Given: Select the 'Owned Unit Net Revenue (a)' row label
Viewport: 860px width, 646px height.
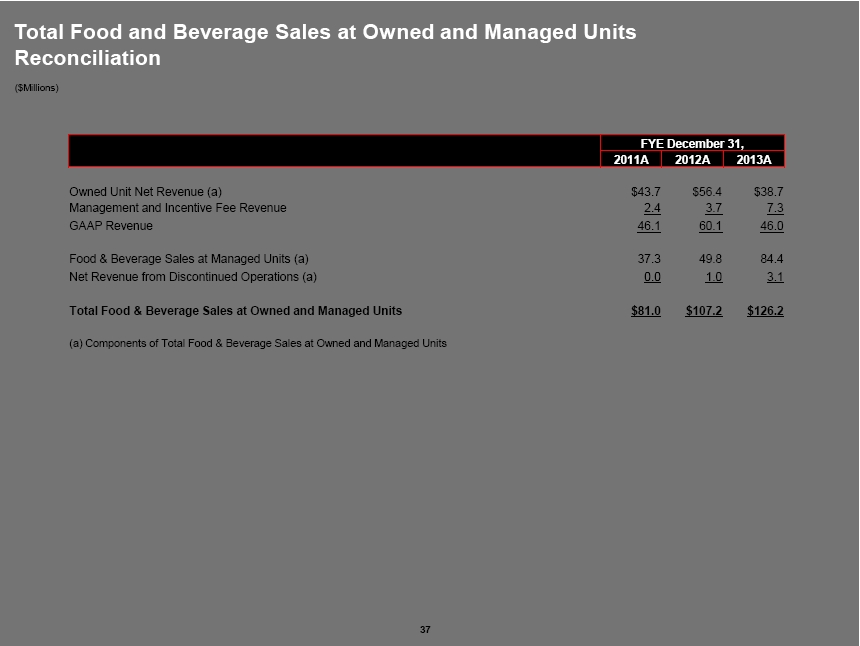Looking at the screenshot, I should pyautogui.click(x=145, y=191).
